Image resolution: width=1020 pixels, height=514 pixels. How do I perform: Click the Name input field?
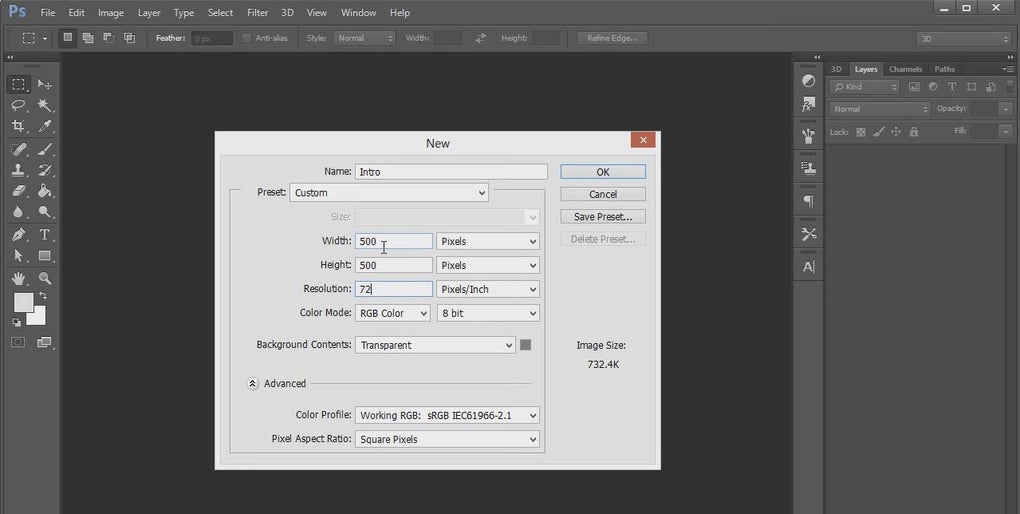(451, 172)
